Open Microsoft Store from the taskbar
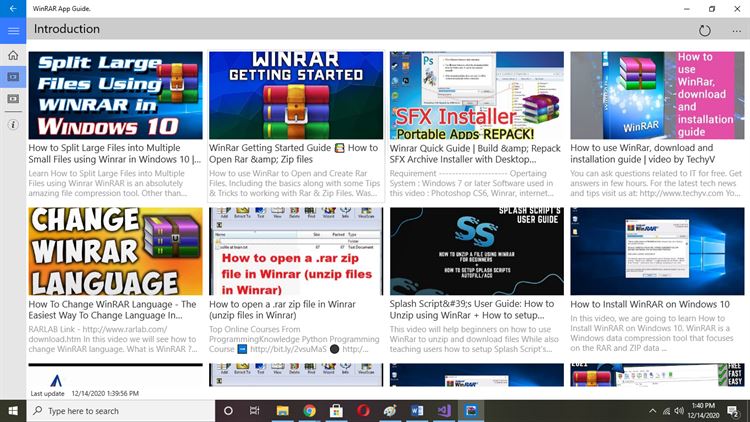Screen dimensions: 750x422 click(336, 411)
